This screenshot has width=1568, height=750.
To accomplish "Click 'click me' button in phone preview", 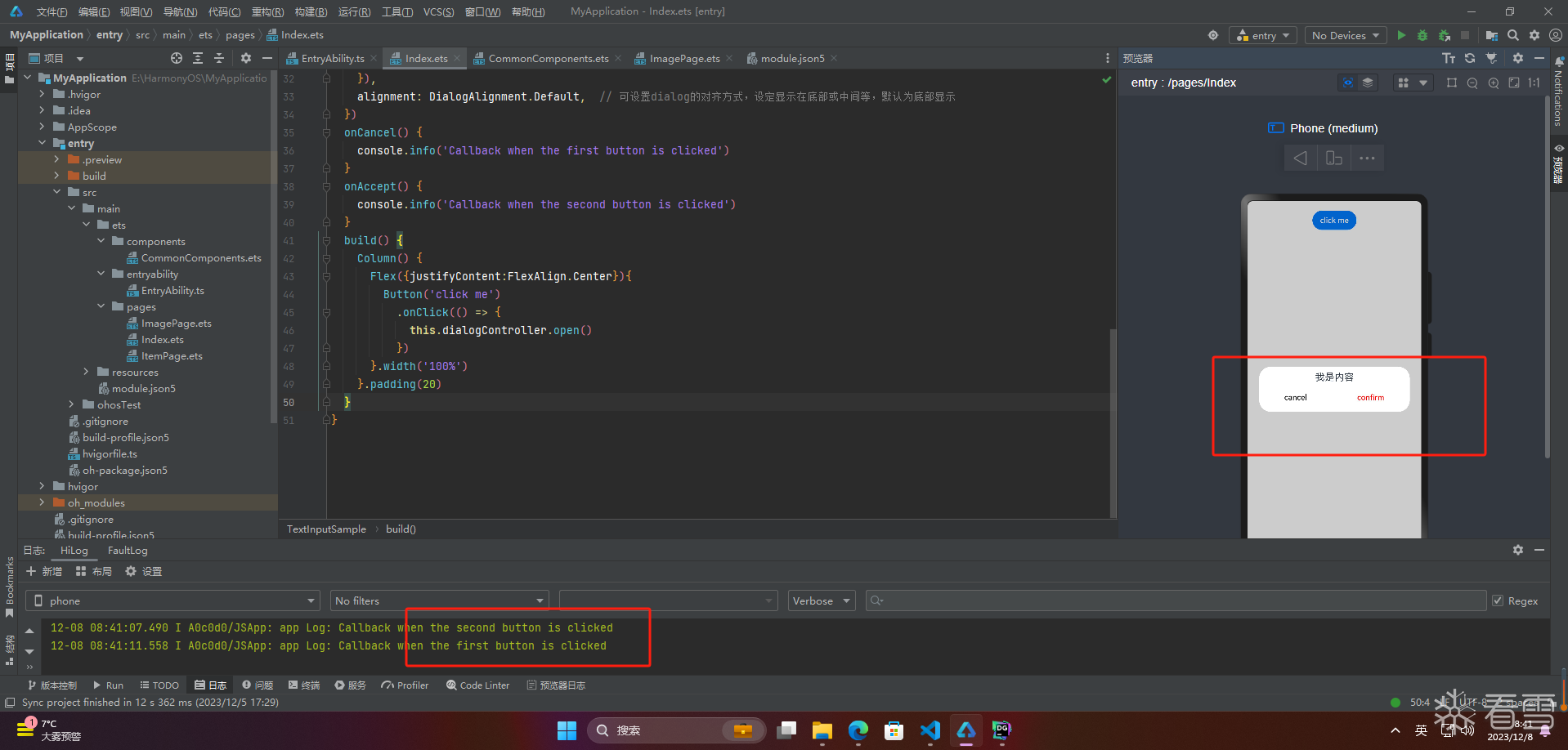I will point(1334,221).
